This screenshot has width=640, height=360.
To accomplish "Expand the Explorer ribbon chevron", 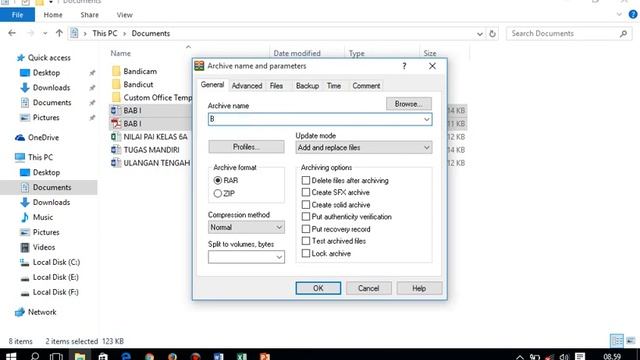I will point(619,15).
